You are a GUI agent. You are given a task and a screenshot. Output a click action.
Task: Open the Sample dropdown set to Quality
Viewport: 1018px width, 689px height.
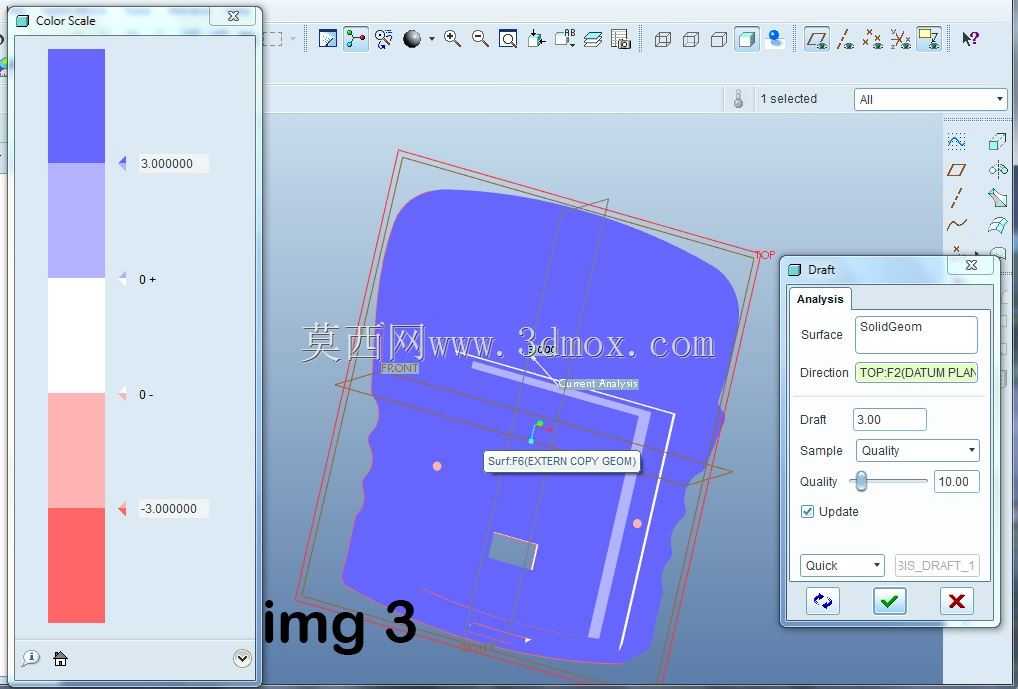[x=917, y=451]
